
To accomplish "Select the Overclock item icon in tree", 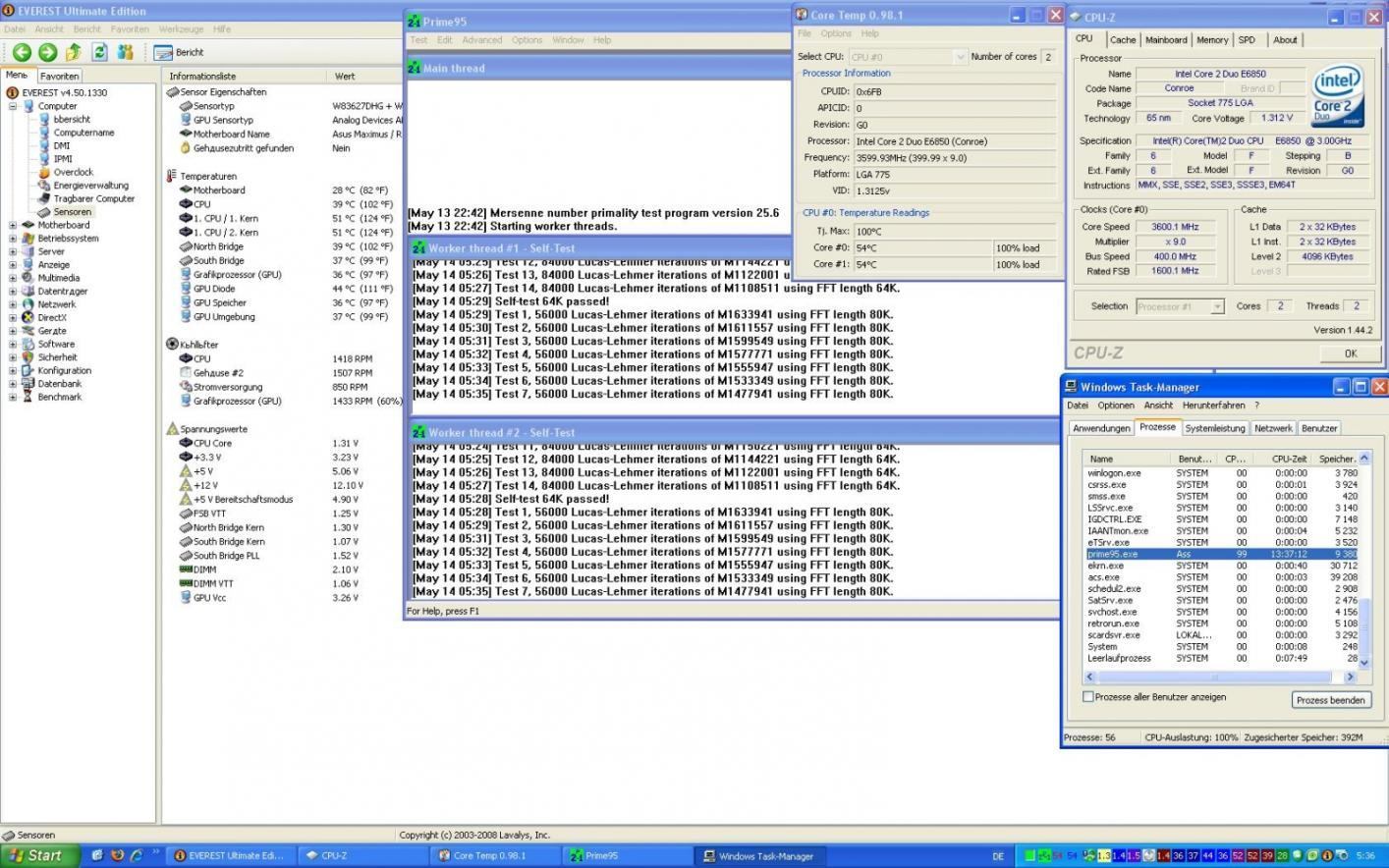I will pyautogui.click(x=44, y=172).
